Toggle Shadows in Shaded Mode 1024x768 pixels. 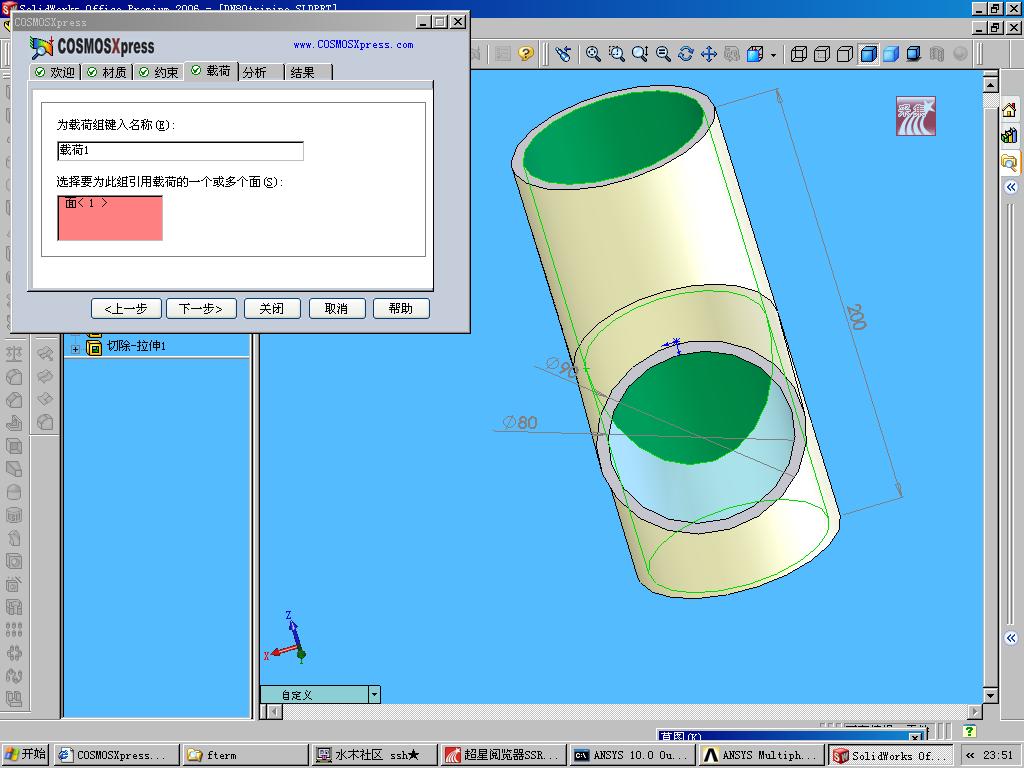pos(914,54)
